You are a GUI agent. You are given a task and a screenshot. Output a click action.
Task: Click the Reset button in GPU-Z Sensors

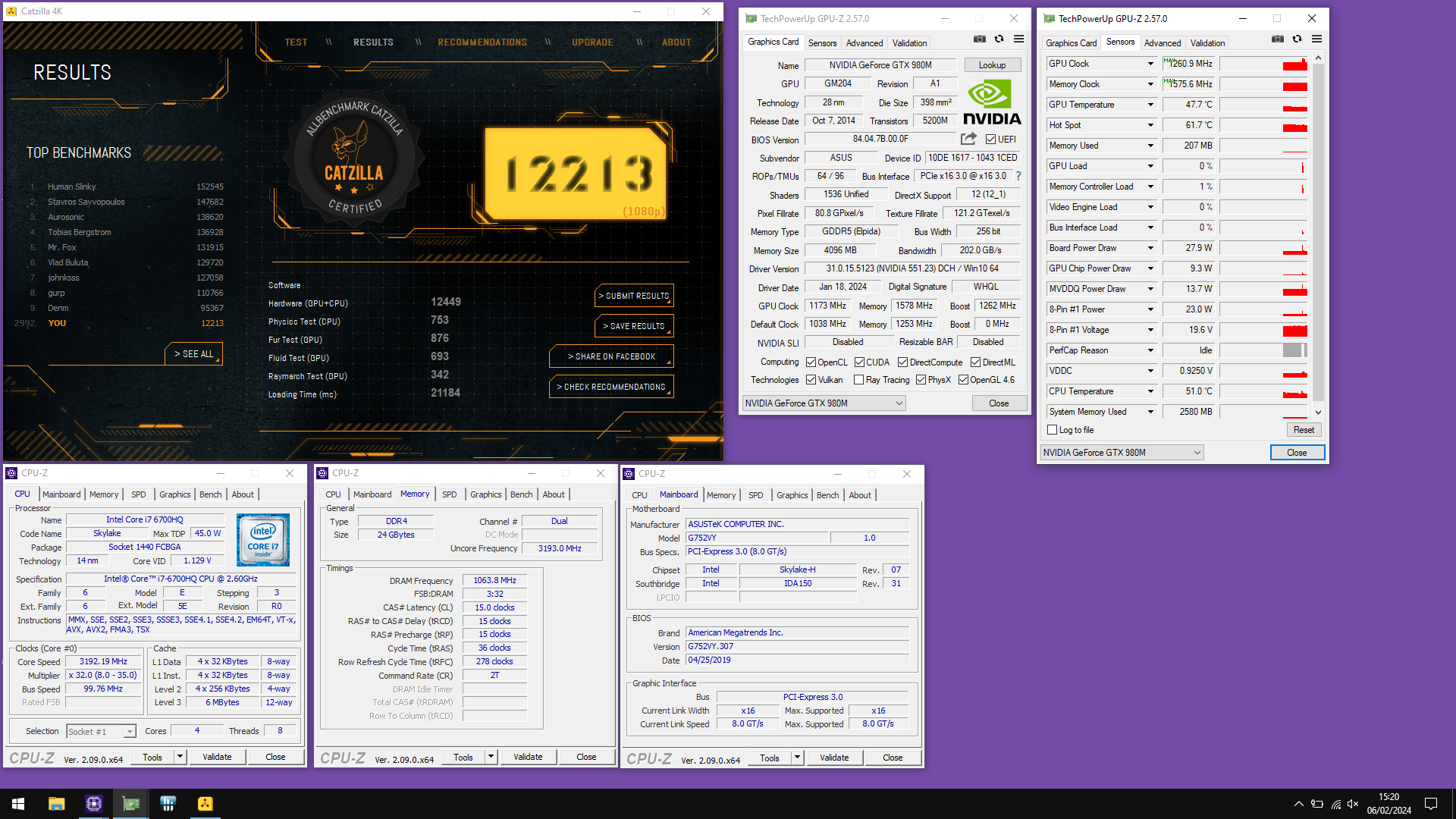(x=1304, y=430)
